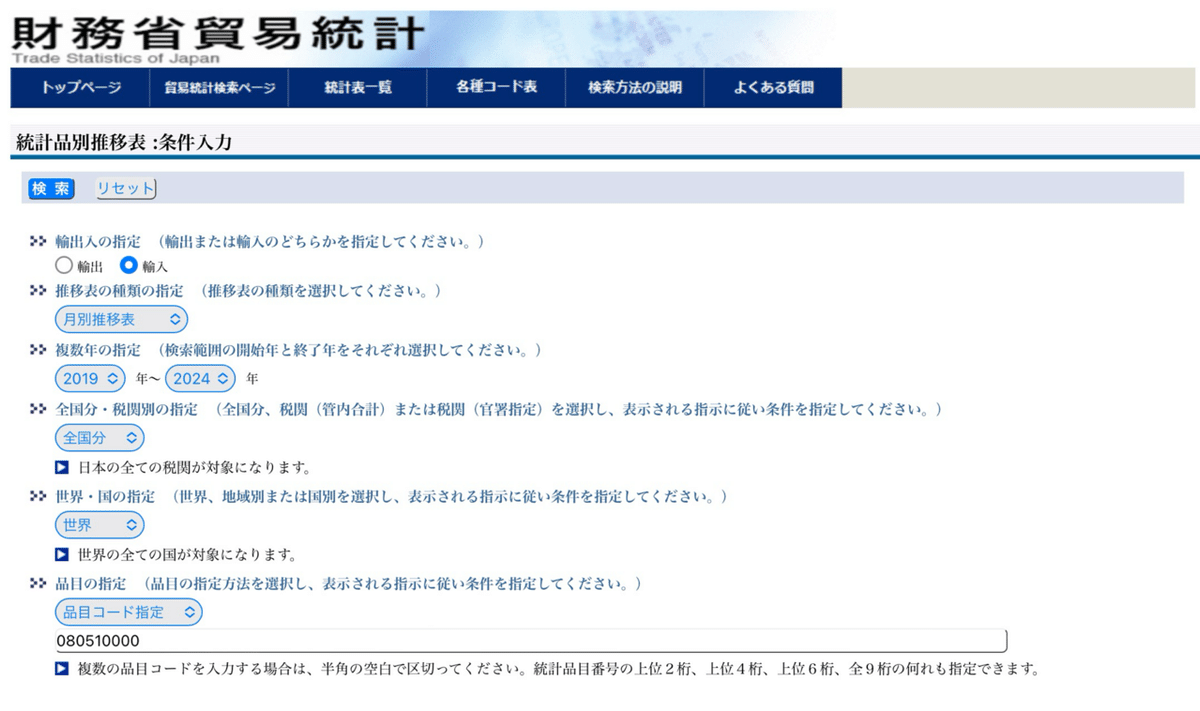Click the bullet icon beside 世界・国の指定
The width and height of the screenshot is (1200, 711).
click(x=39, y=497)
